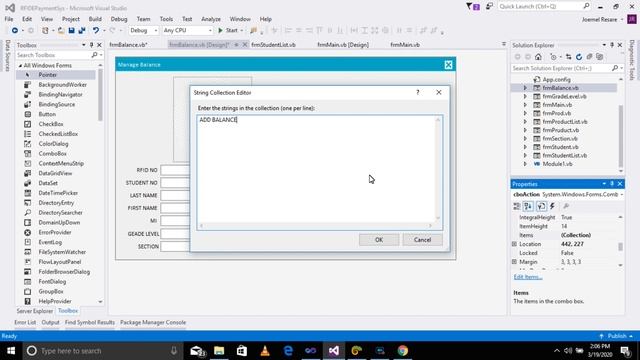Viewport: 640px width, 360px height.
Task: Open Microsoft Store from taskbar
Action: (242, 351)
